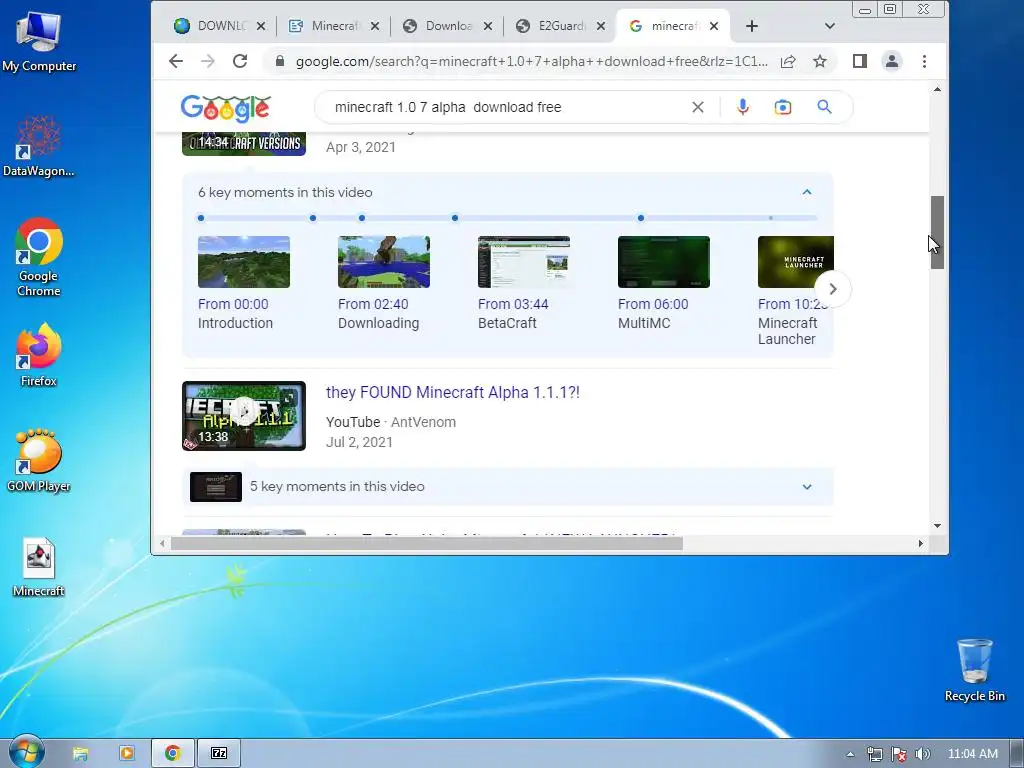Click the first timeline dot for Introduction

201,218
